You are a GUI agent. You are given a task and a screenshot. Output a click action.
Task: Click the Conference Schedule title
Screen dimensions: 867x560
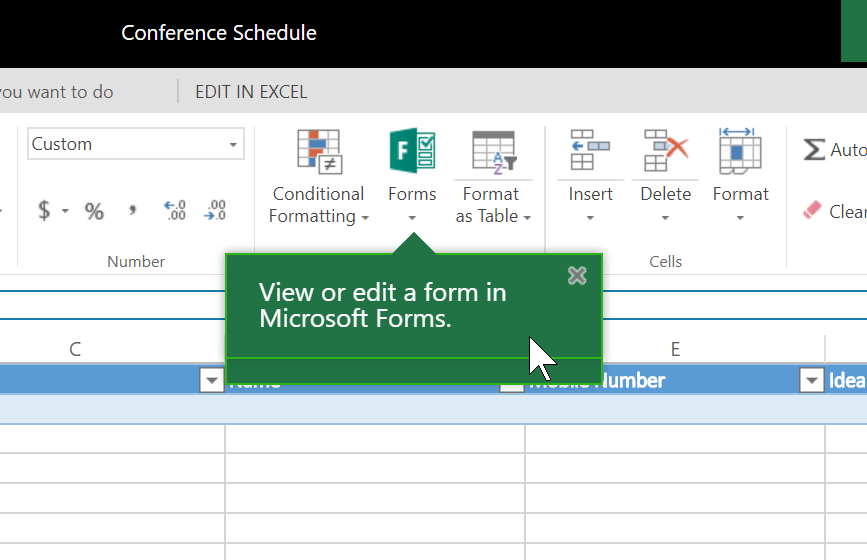coord(219,33)
